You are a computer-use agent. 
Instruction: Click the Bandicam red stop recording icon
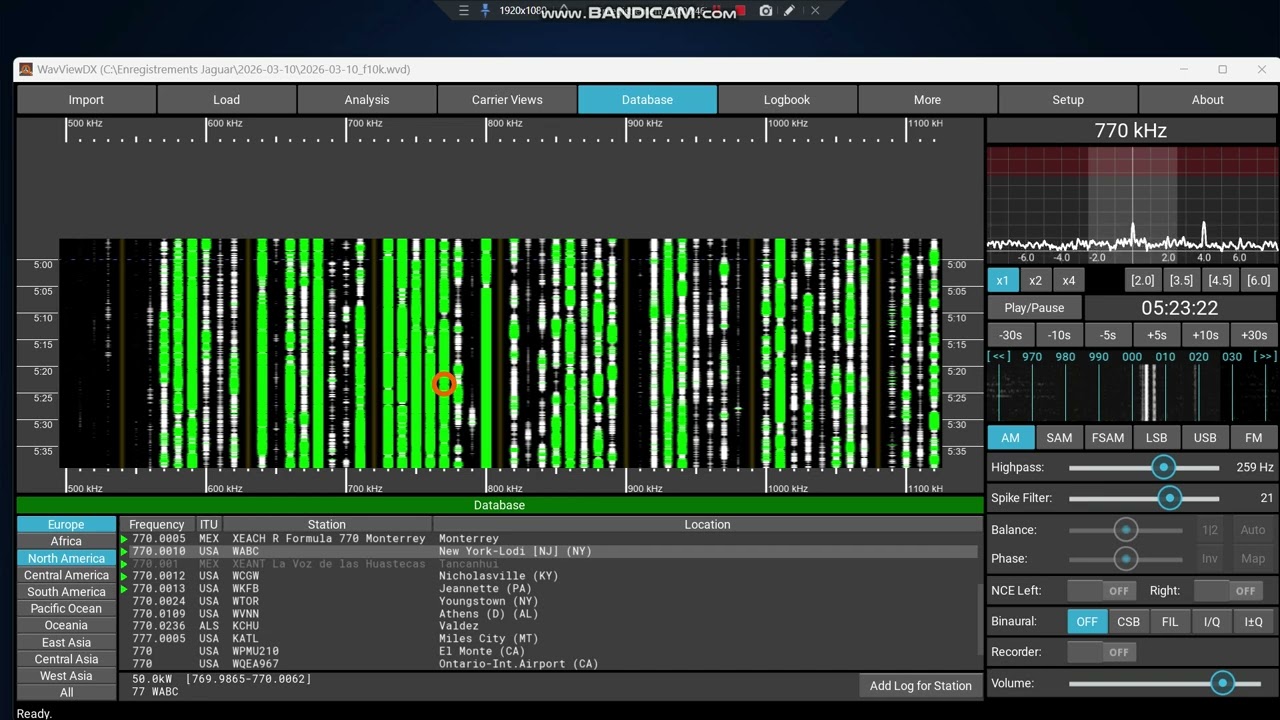742,11
